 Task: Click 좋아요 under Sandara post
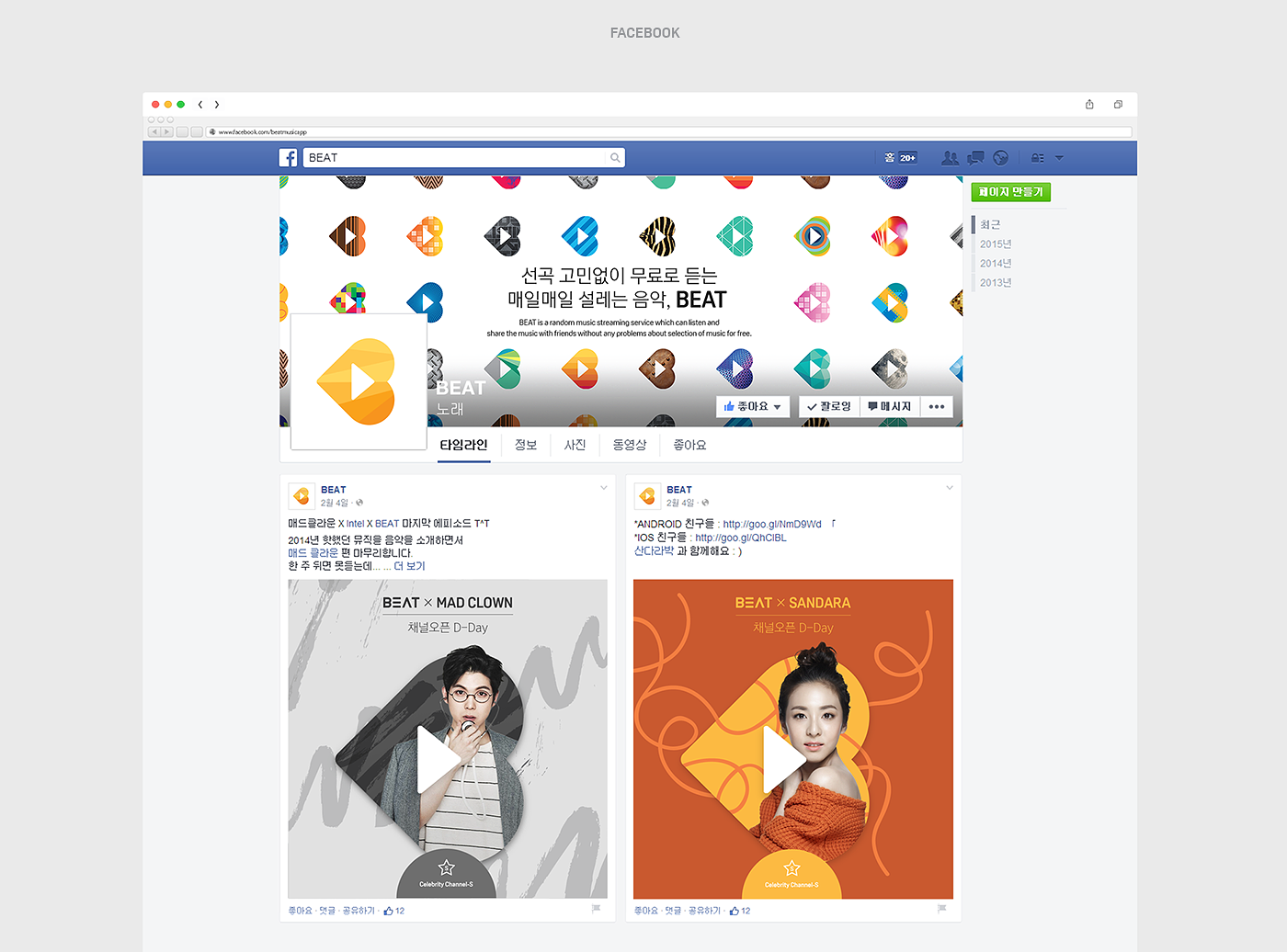click(645, 911)
